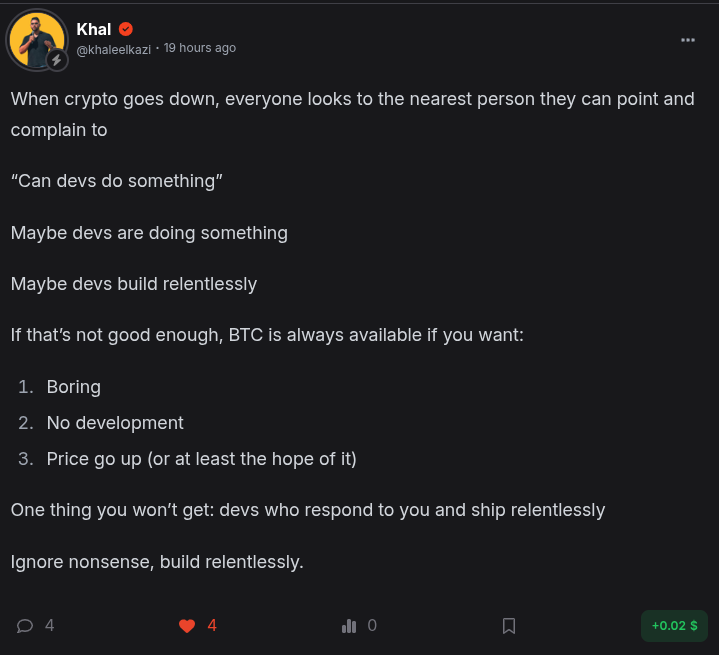This screenshot has width=719, height=655.
Task: Bookmark this post
Action: click(509, 626)
